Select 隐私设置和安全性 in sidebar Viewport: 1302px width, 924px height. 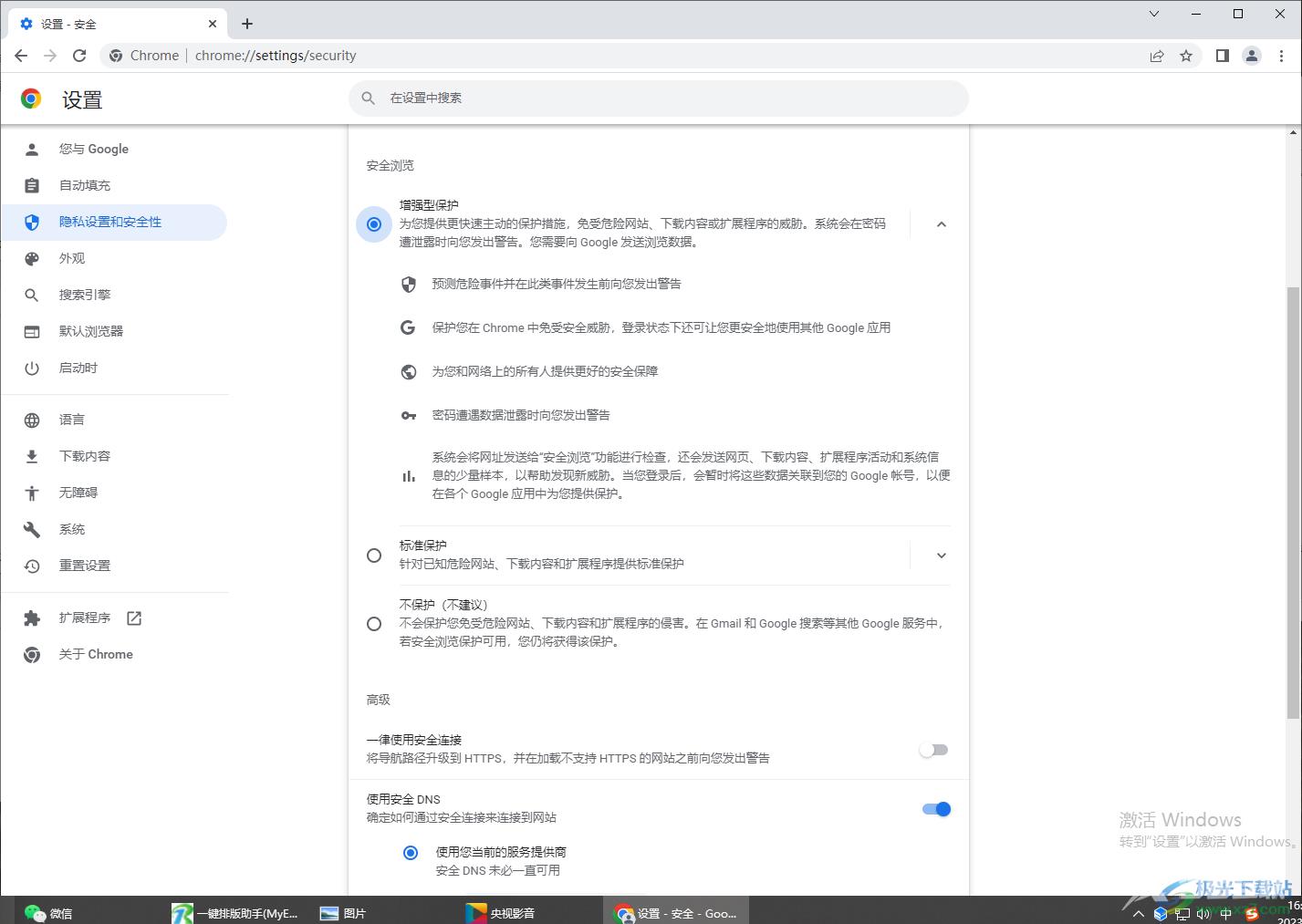click(114, 222)
